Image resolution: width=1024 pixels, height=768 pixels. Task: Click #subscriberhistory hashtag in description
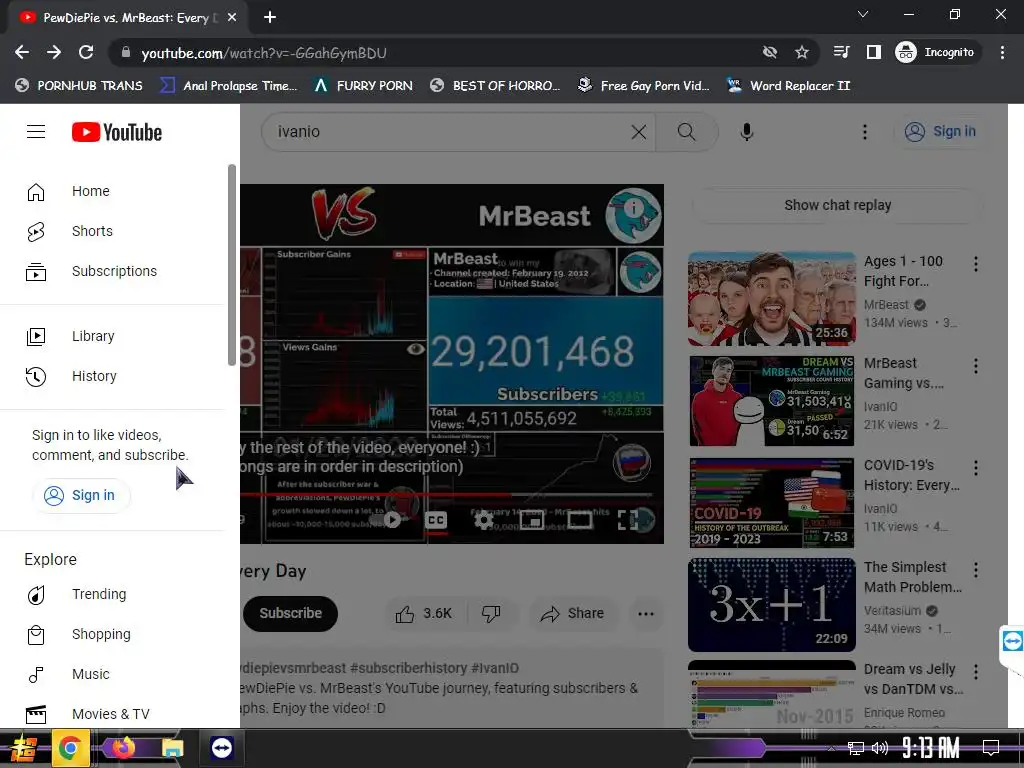[x=408, y=668]
